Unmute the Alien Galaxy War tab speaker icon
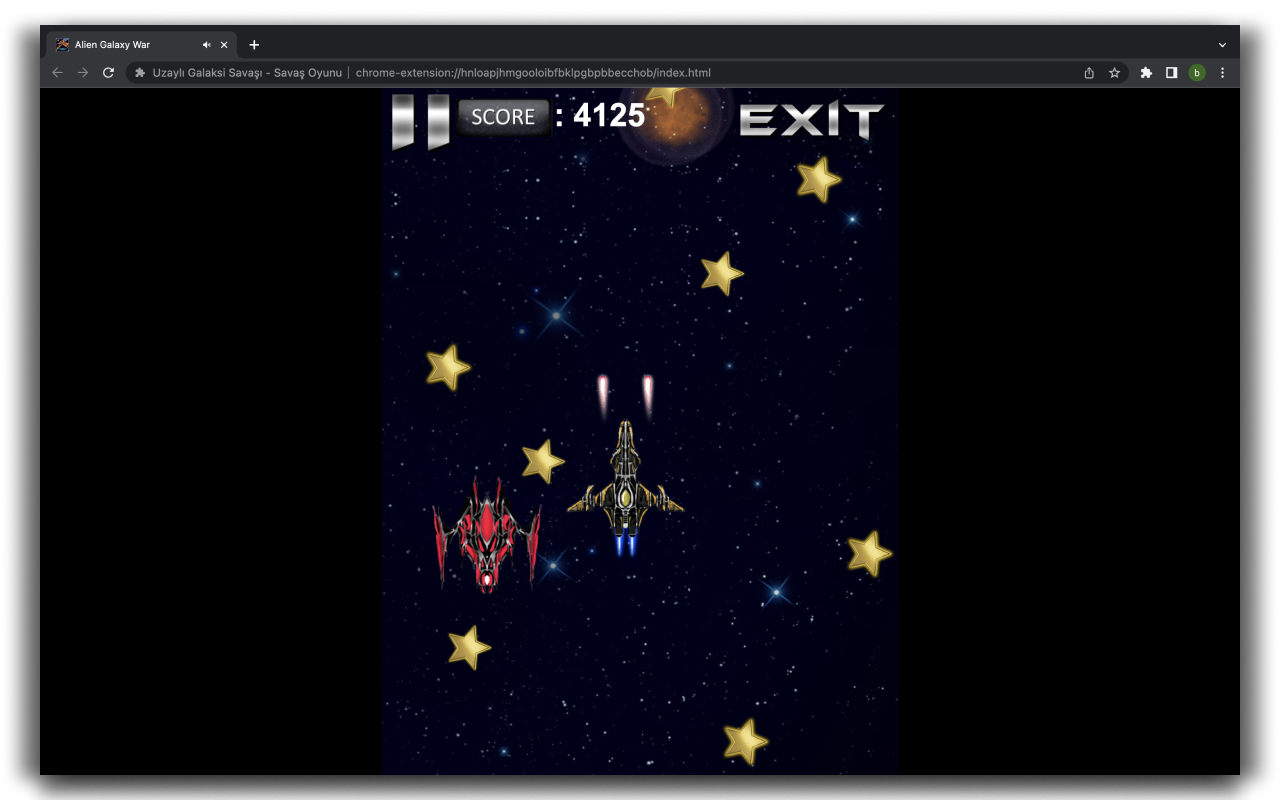This screenshot has width=1280, height=800. [206, 44]
